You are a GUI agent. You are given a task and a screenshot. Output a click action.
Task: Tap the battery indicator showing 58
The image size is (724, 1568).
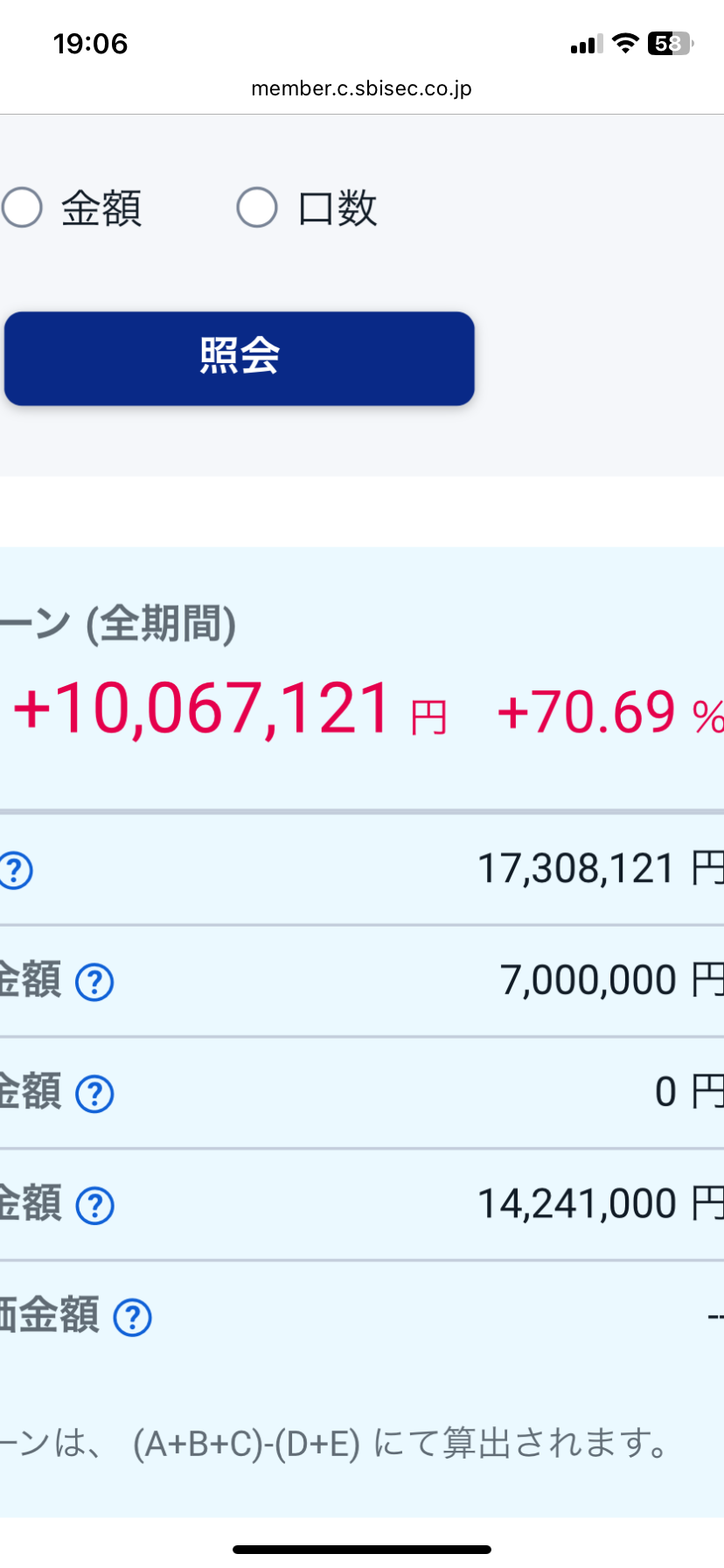(670, 43)
